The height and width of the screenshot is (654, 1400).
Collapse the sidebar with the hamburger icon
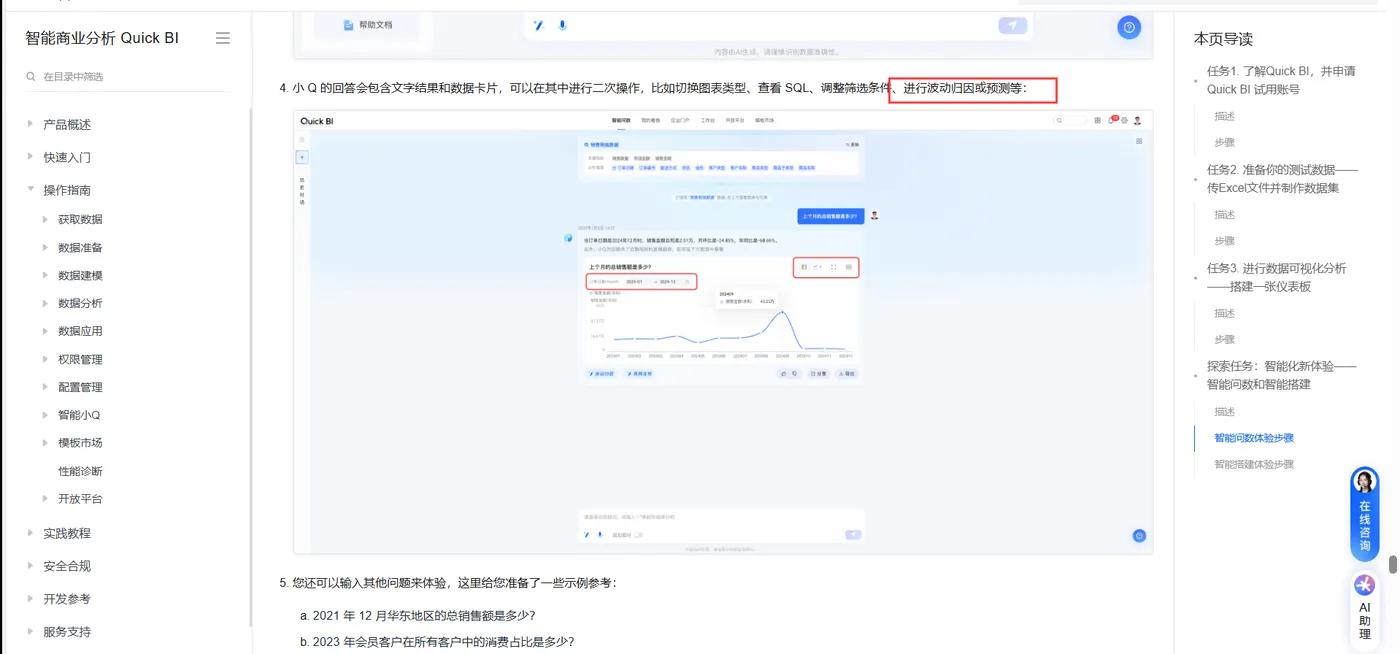(x=223, y=38)
